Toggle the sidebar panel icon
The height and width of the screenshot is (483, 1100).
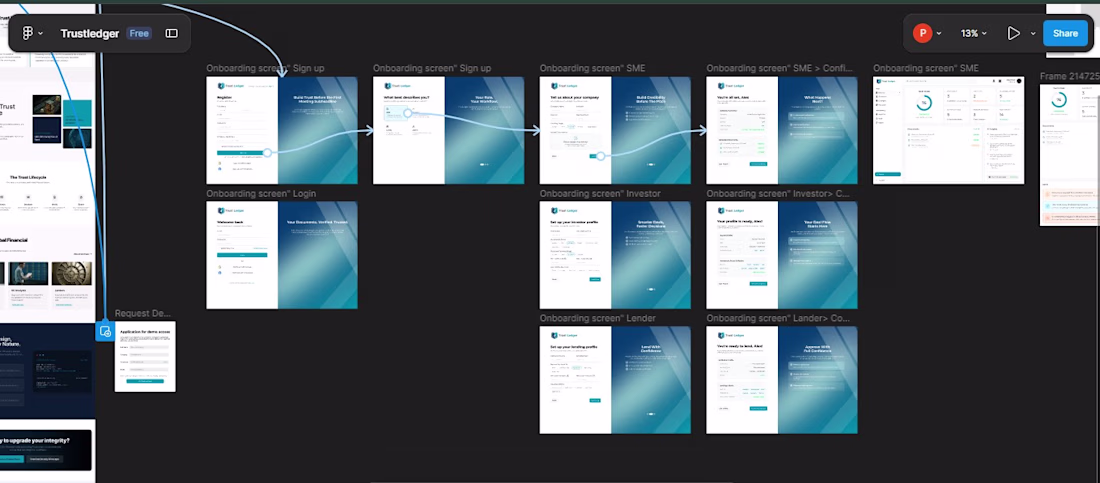pyautogui.click(x=171, y=33)
